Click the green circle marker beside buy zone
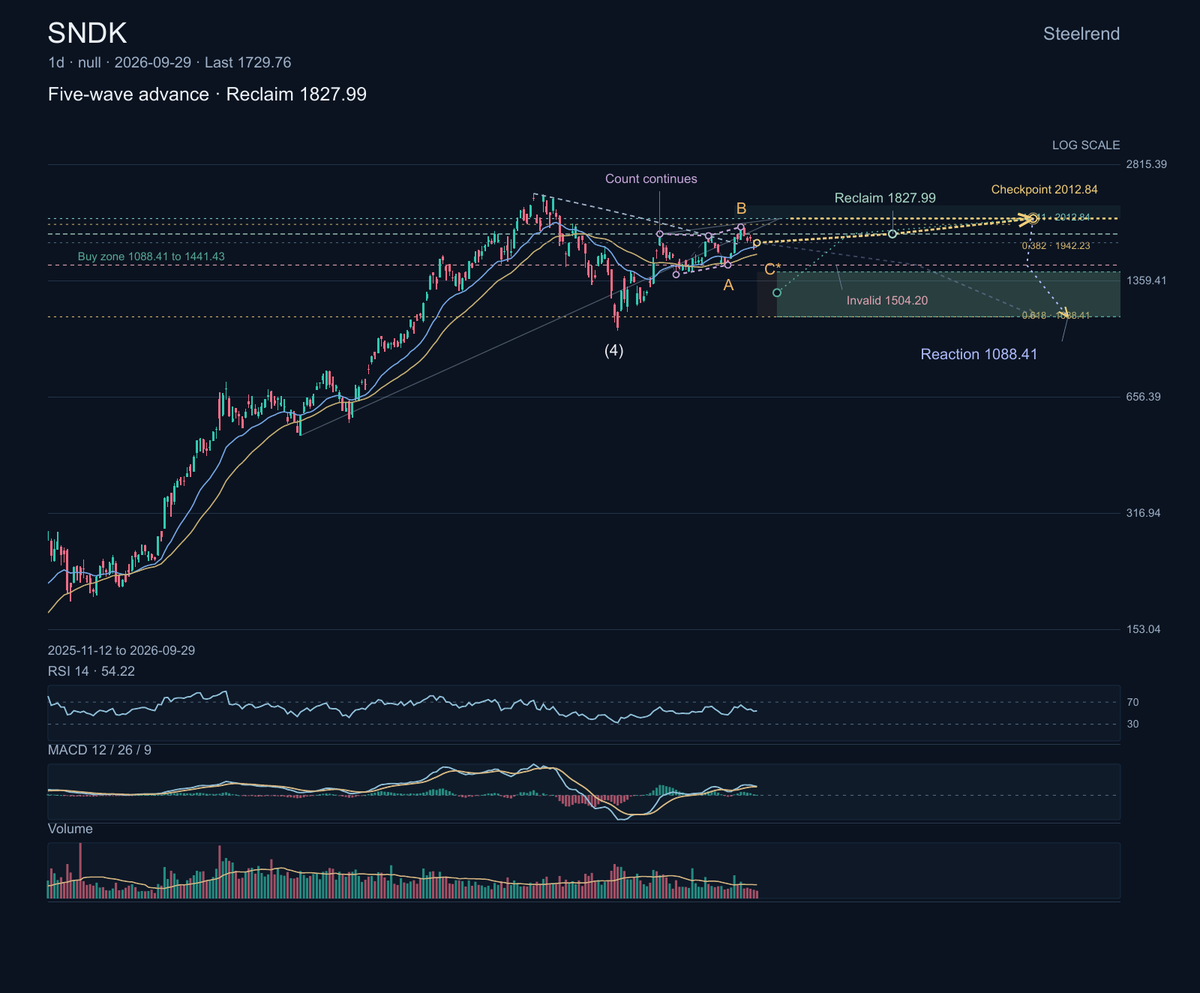Image resolution: width=1200 pixels, height=993 pixels. [777, 292]
